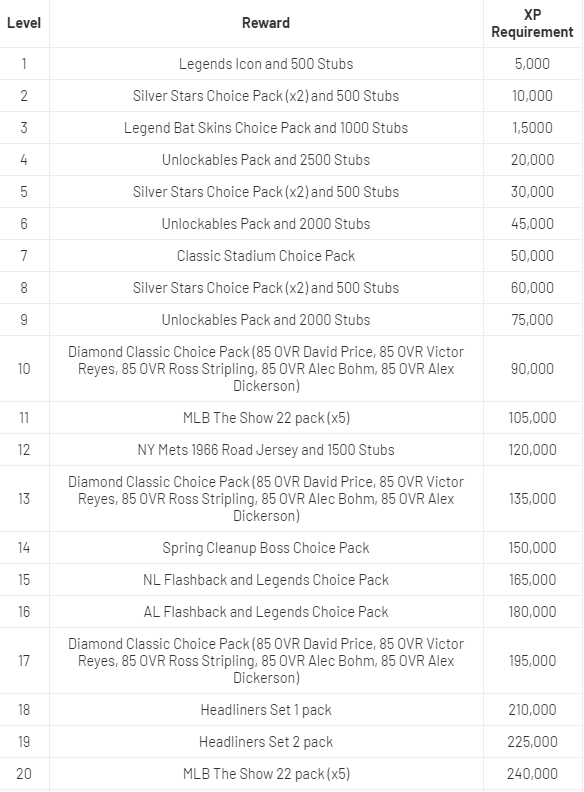Click the 45,000 XP requirement cell
Viewport: 584px width, 792px height.
pos(532,223)
